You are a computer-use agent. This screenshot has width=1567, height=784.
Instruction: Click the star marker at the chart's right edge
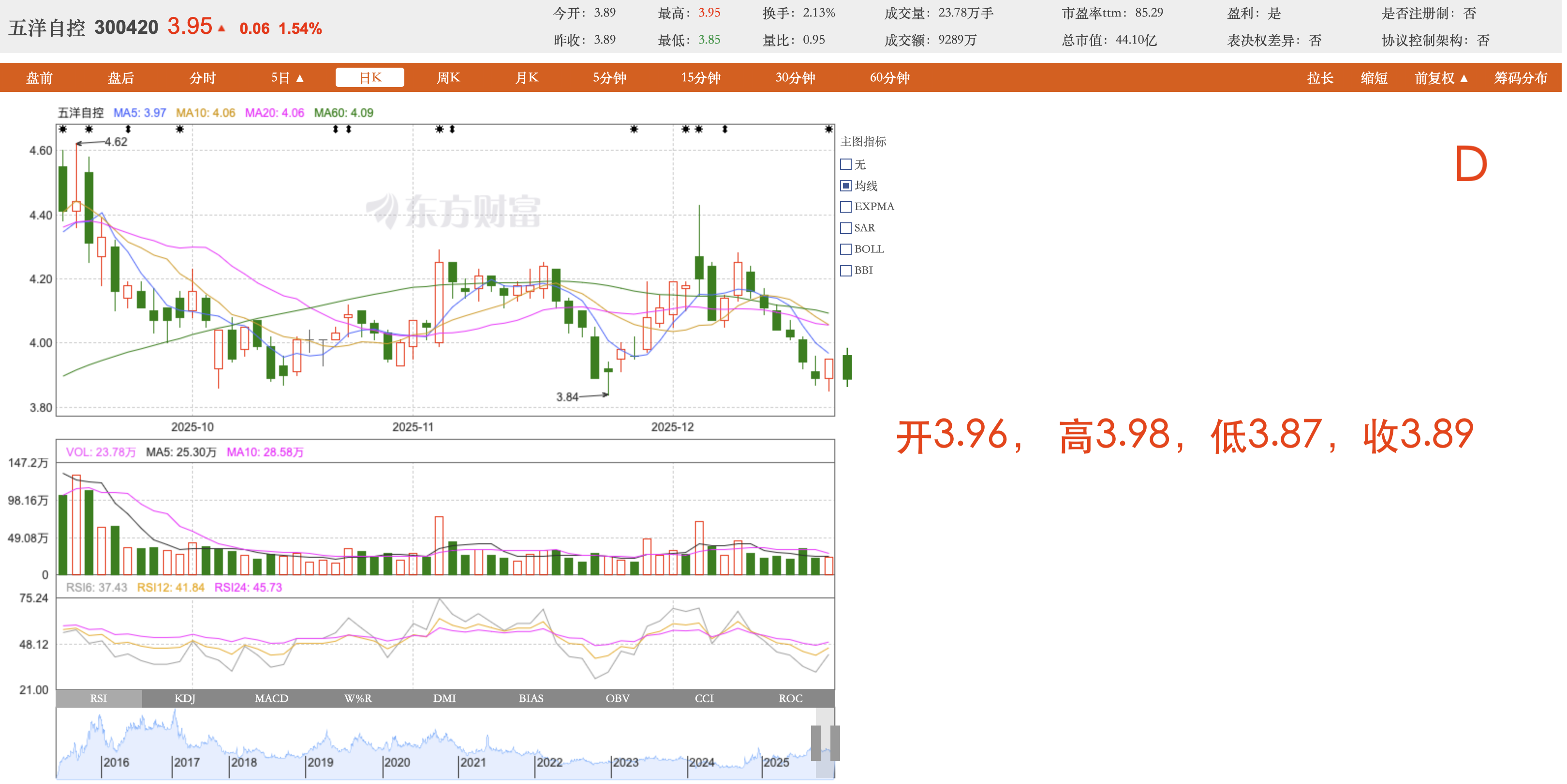pos(828,129)
